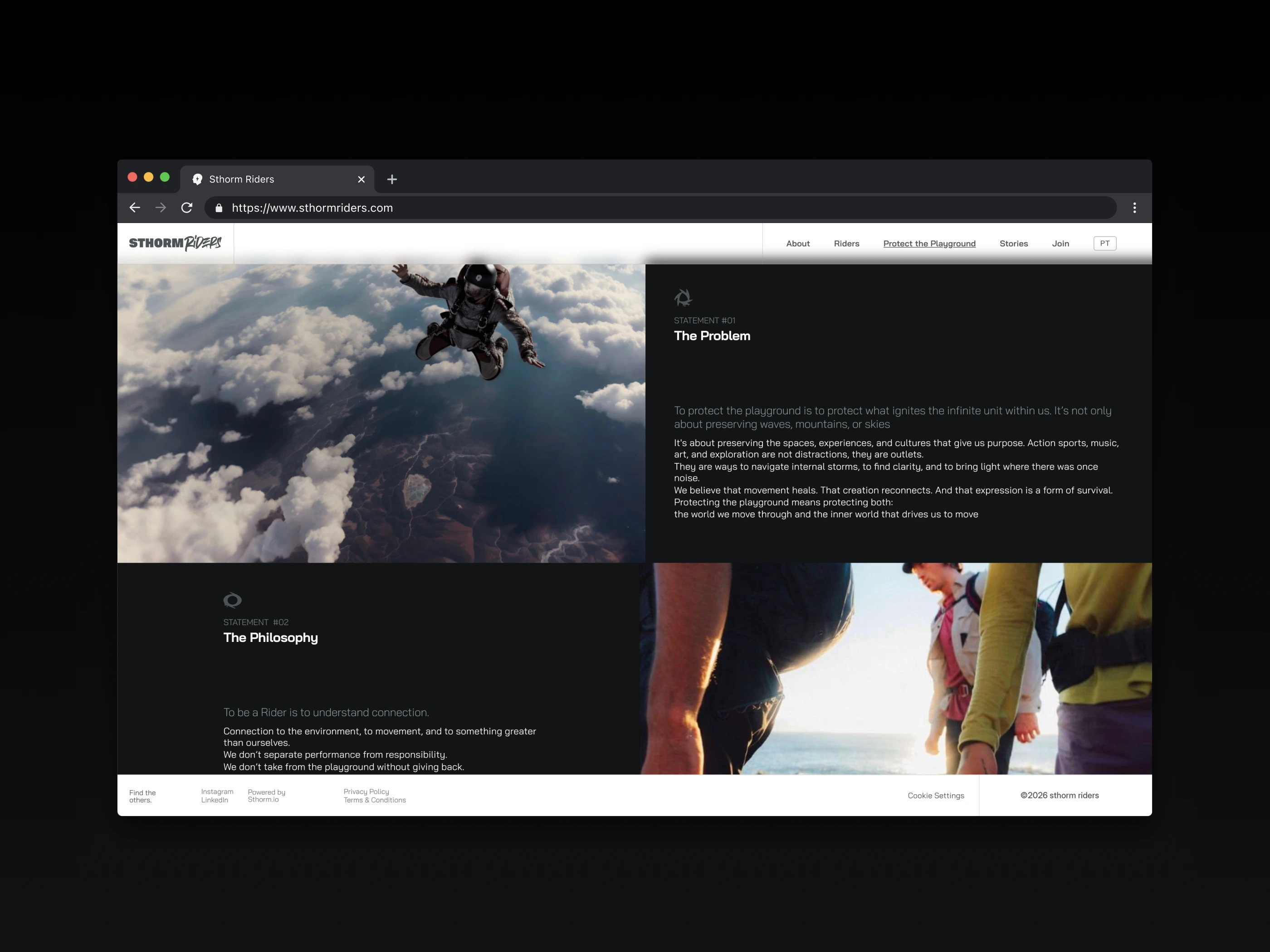Open Protect the Playground nav link
The height and width of the screenshot is (952, 1270).
(929, 244)
